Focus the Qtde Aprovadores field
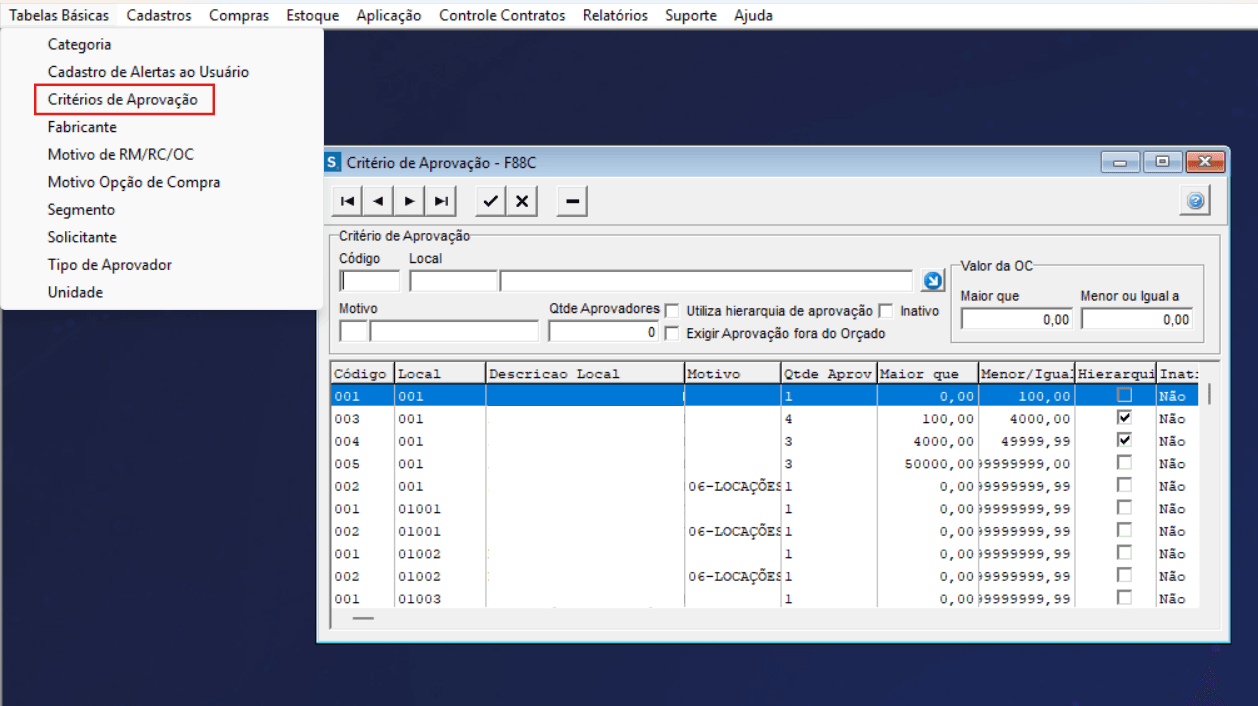Viewport: 1258px width, 706px height. click(603, 331)
